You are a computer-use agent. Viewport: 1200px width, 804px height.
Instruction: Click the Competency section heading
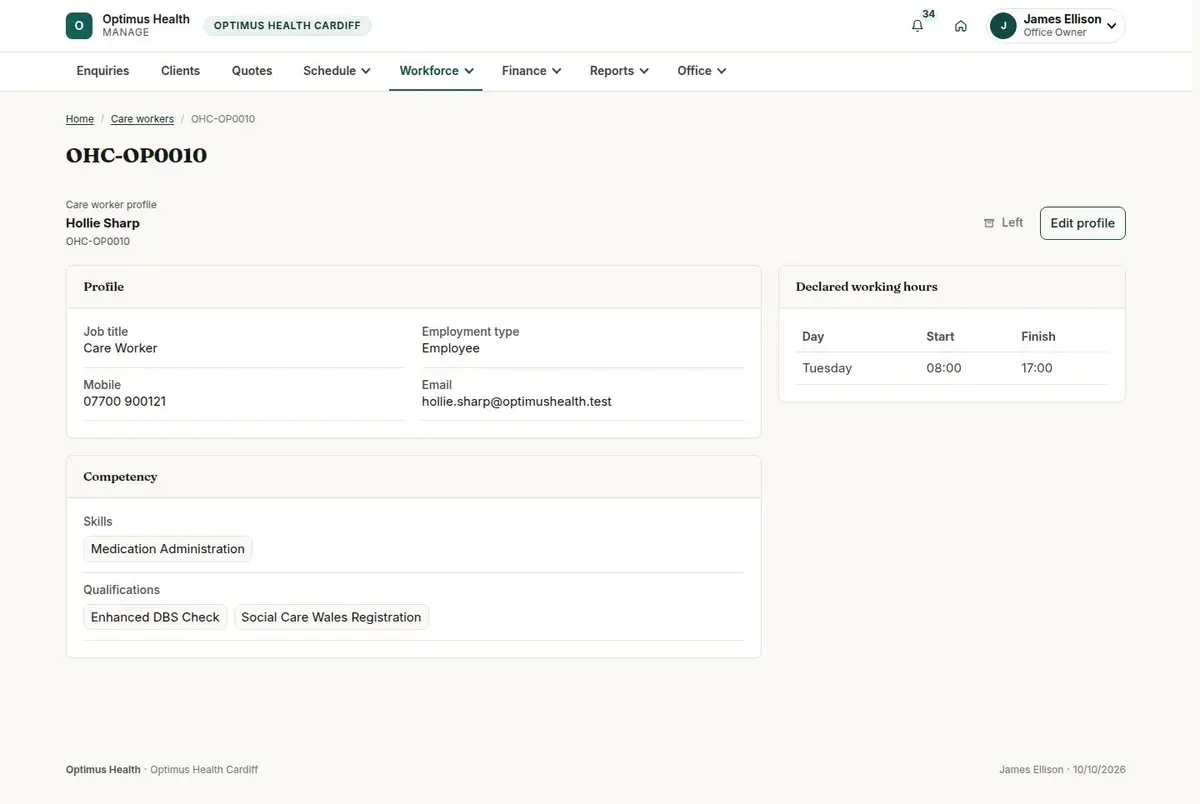(x=120, y=477)
